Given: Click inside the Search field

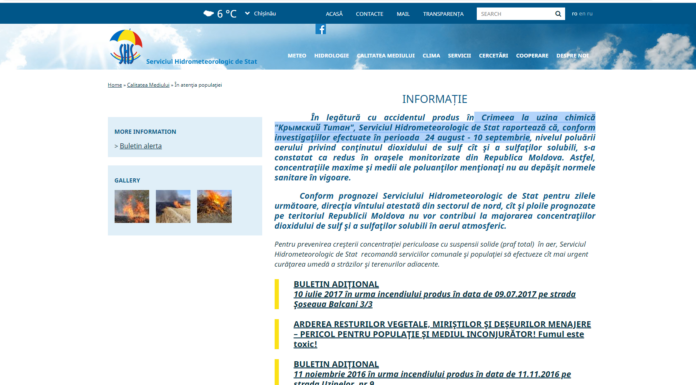Looking at the screenshot, I should tap(515, 14).
